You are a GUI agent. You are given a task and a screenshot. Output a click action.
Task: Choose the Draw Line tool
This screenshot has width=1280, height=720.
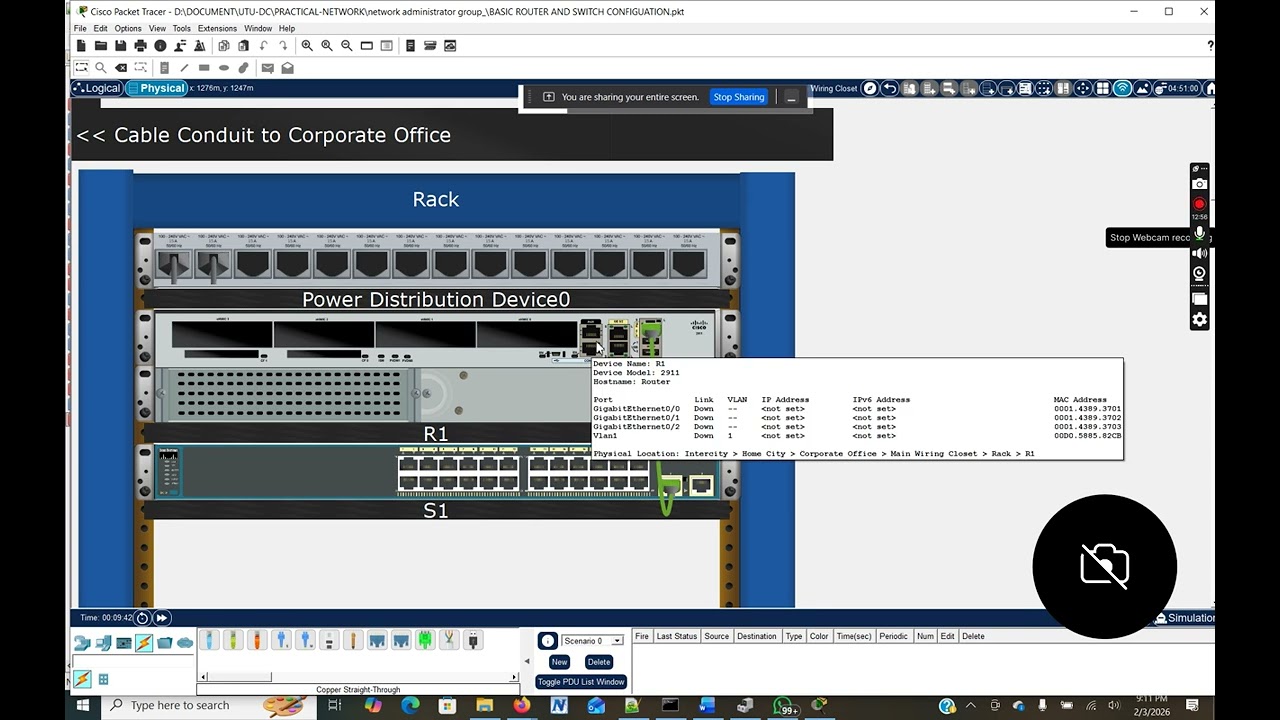pos(184,68)
